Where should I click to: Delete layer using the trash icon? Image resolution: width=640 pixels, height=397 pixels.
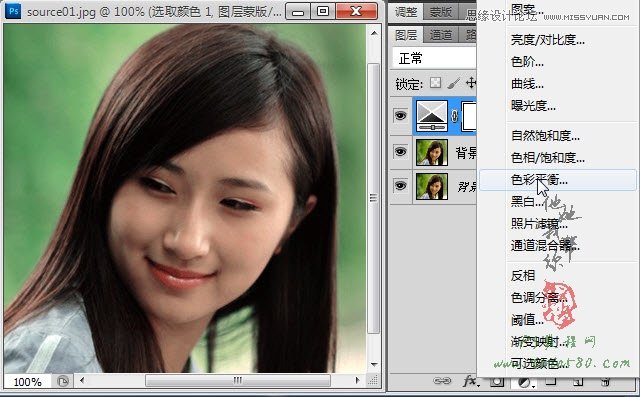(606, 381)
